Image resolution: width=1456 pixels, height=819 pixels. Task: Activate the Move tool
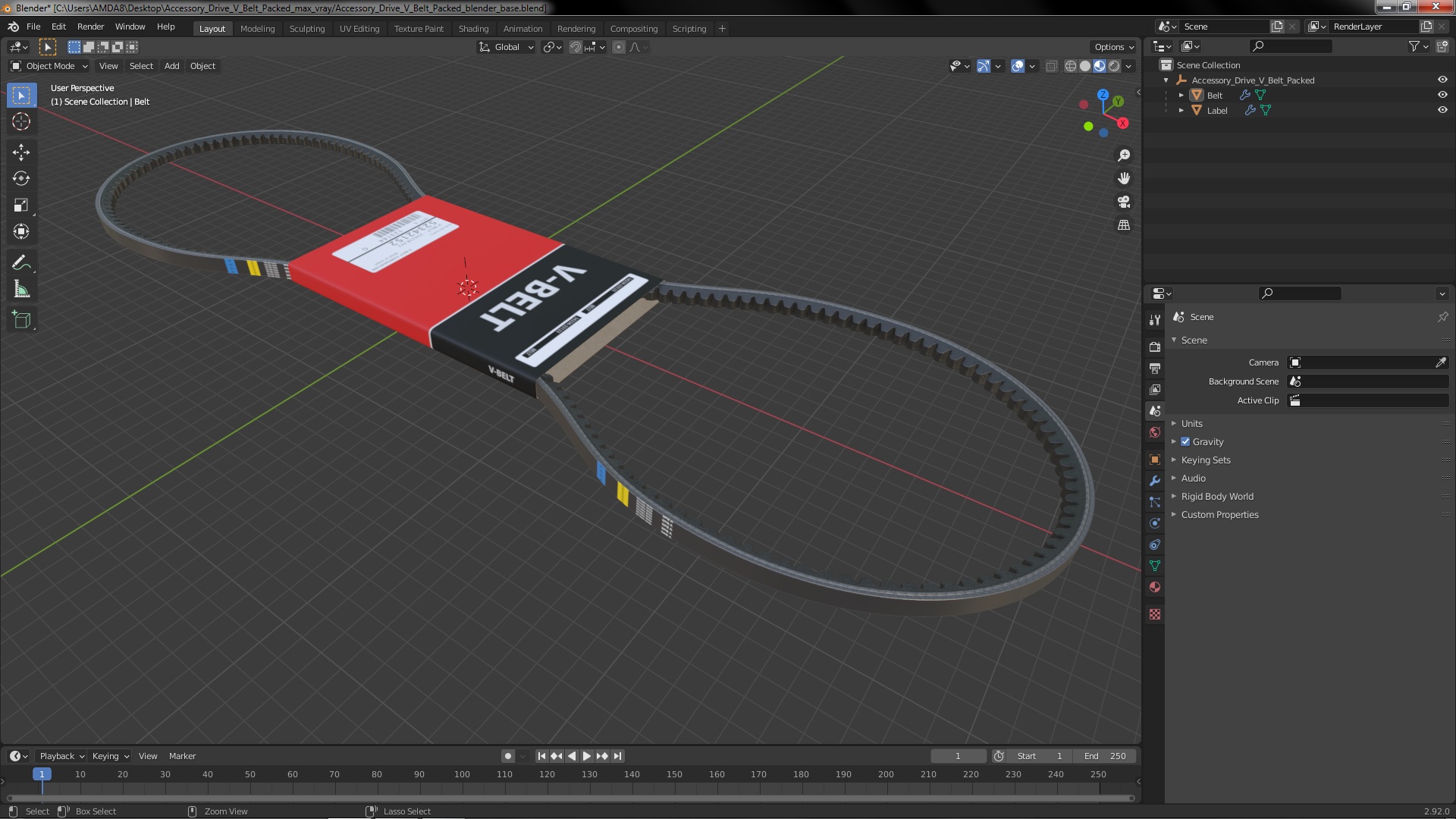(21, 152)
